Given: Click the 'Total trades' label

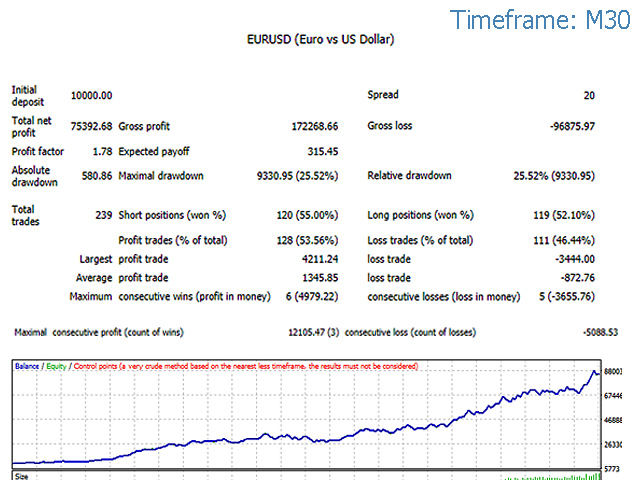Looking at the screenshot, I should tap(25, 216).
